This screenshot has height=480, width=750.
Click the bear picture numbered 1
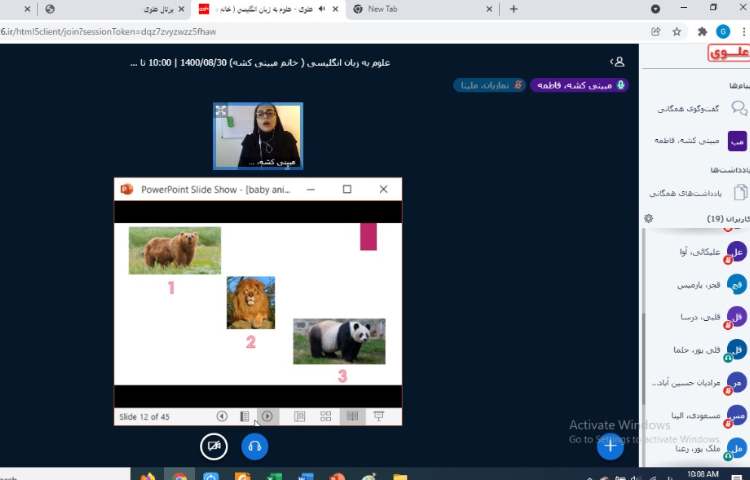175,251
